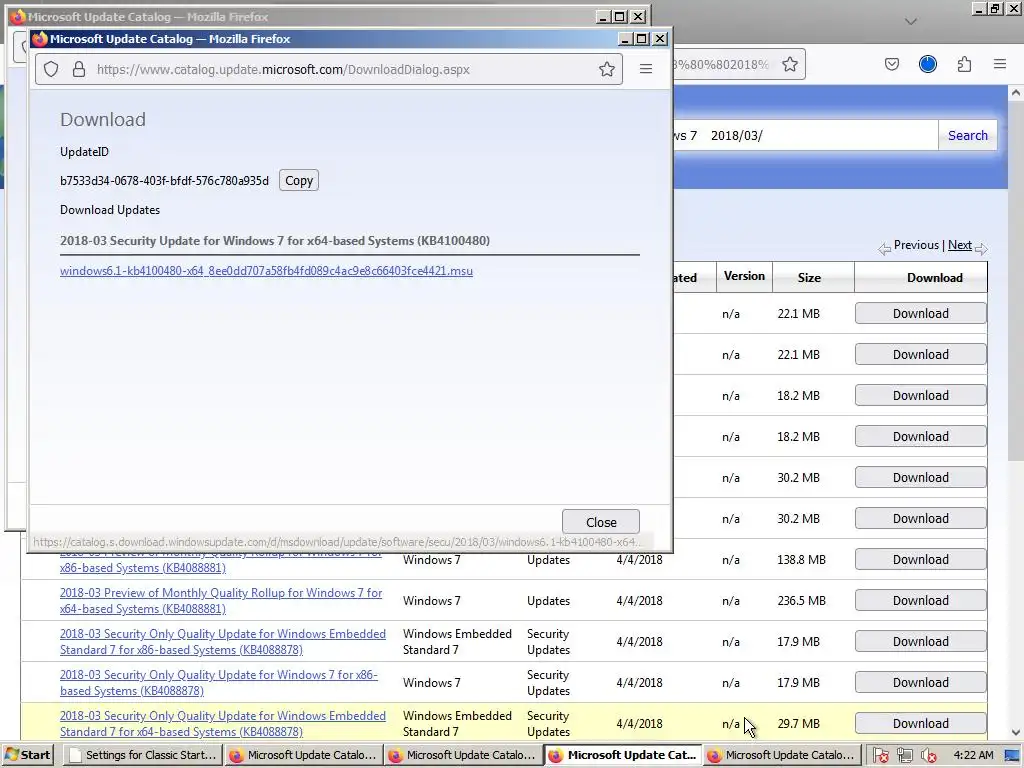Click the blue Firefox account circle icon
Screen dimensions: 1024x768
tap(928, 64)
